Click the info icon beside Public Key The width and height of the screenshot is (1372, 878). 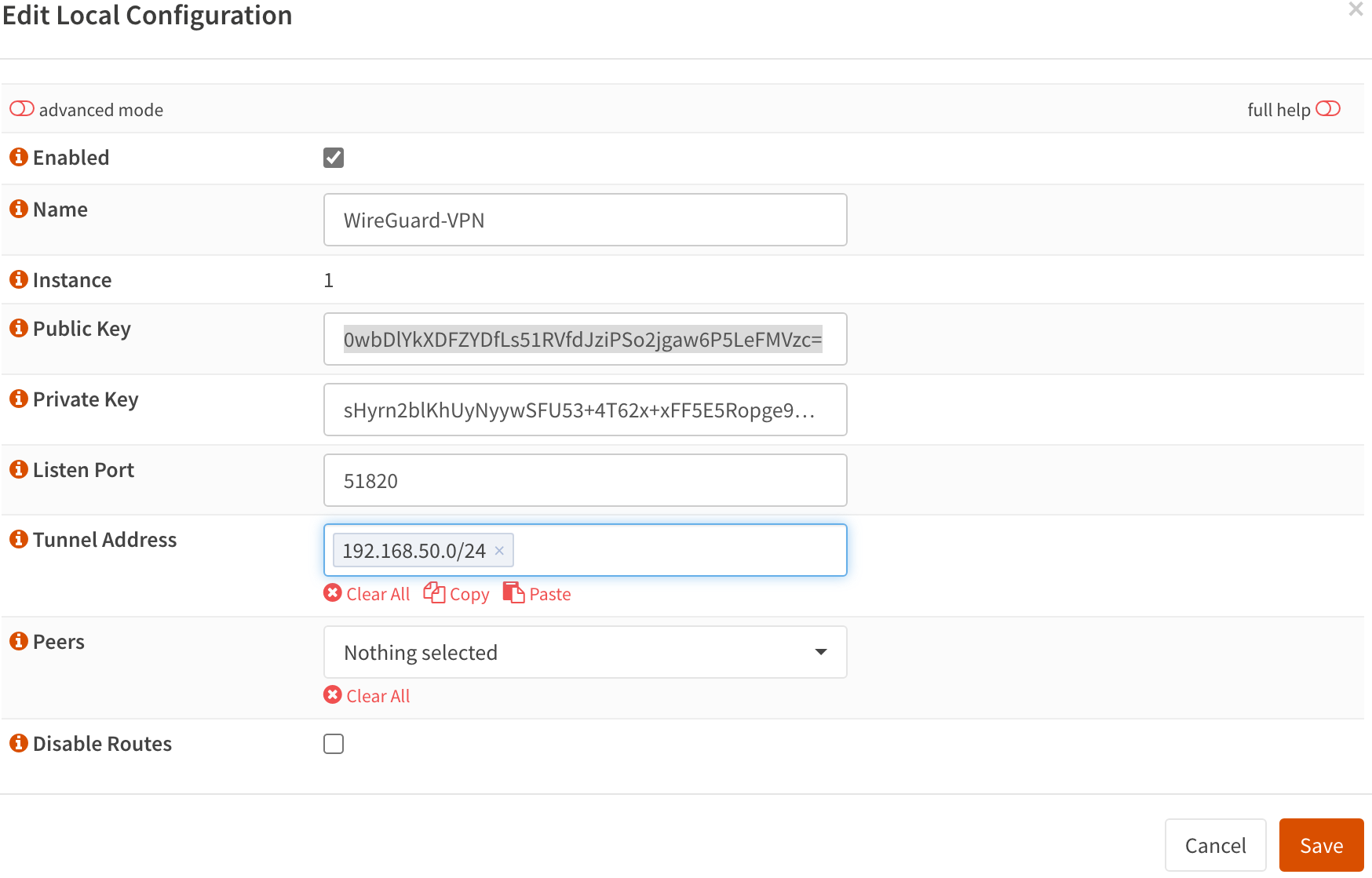(17, 327)
